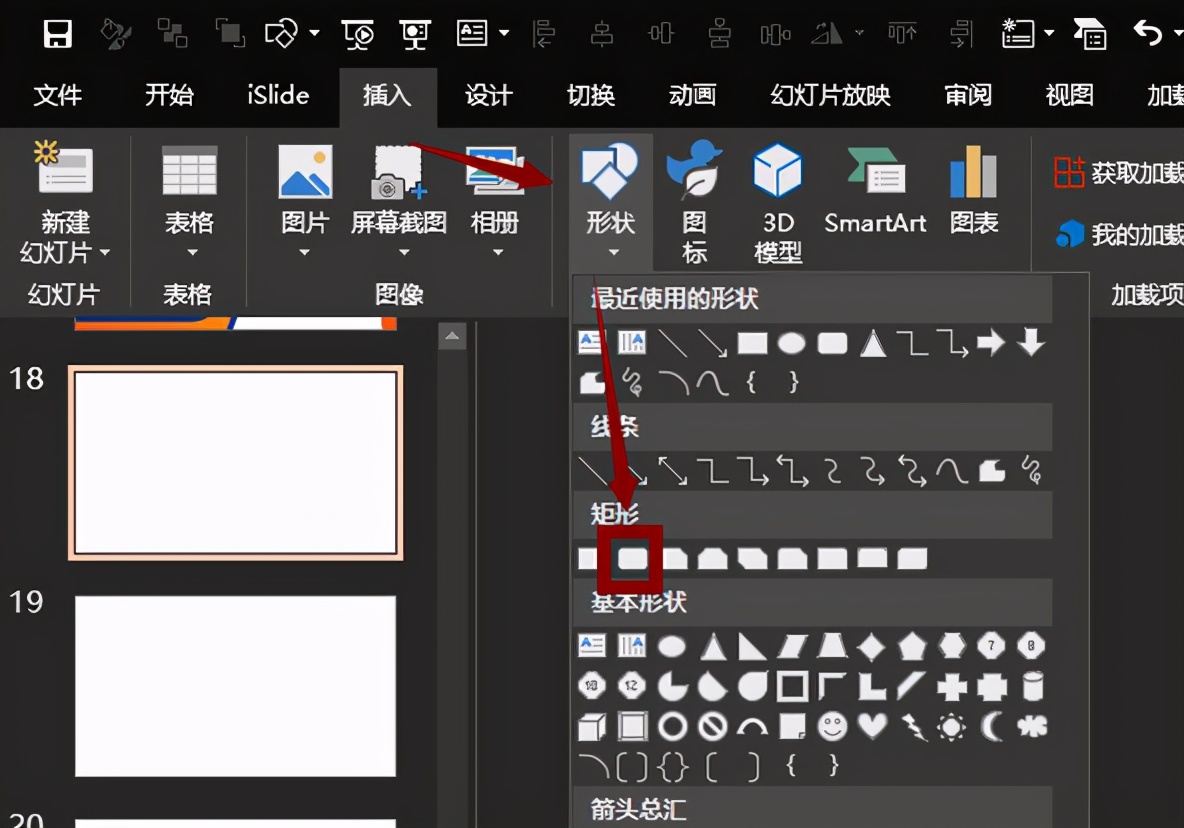Expand the 屏幕截图 dropdown arrow

(404, 252)
